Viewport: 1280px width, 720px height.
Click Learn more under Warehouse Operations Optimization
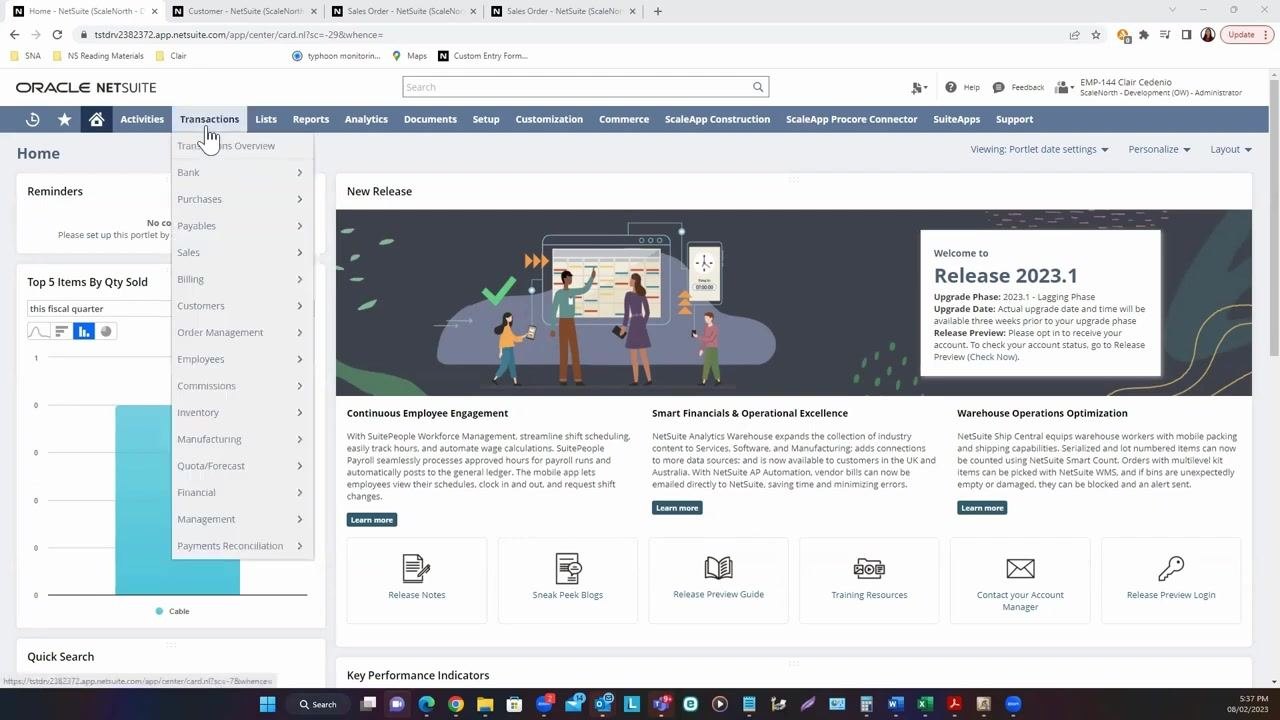click(x=982, y=508)
